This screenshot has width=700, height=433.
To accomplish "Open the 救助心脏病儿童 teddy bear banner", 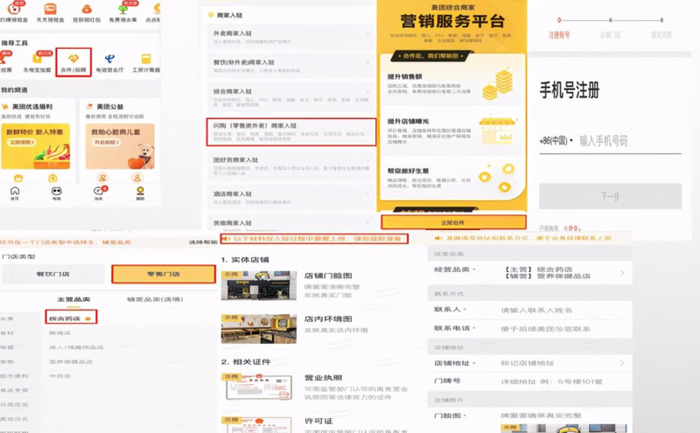I will [120, 146].
